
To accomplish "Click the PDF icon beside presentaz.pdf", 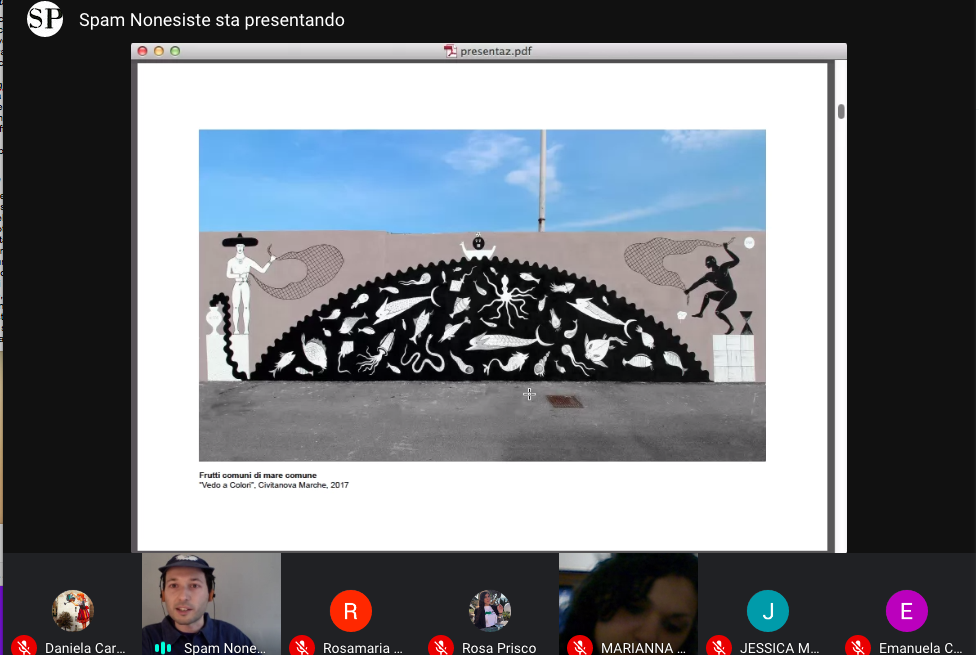I will (x=450, y=51).
